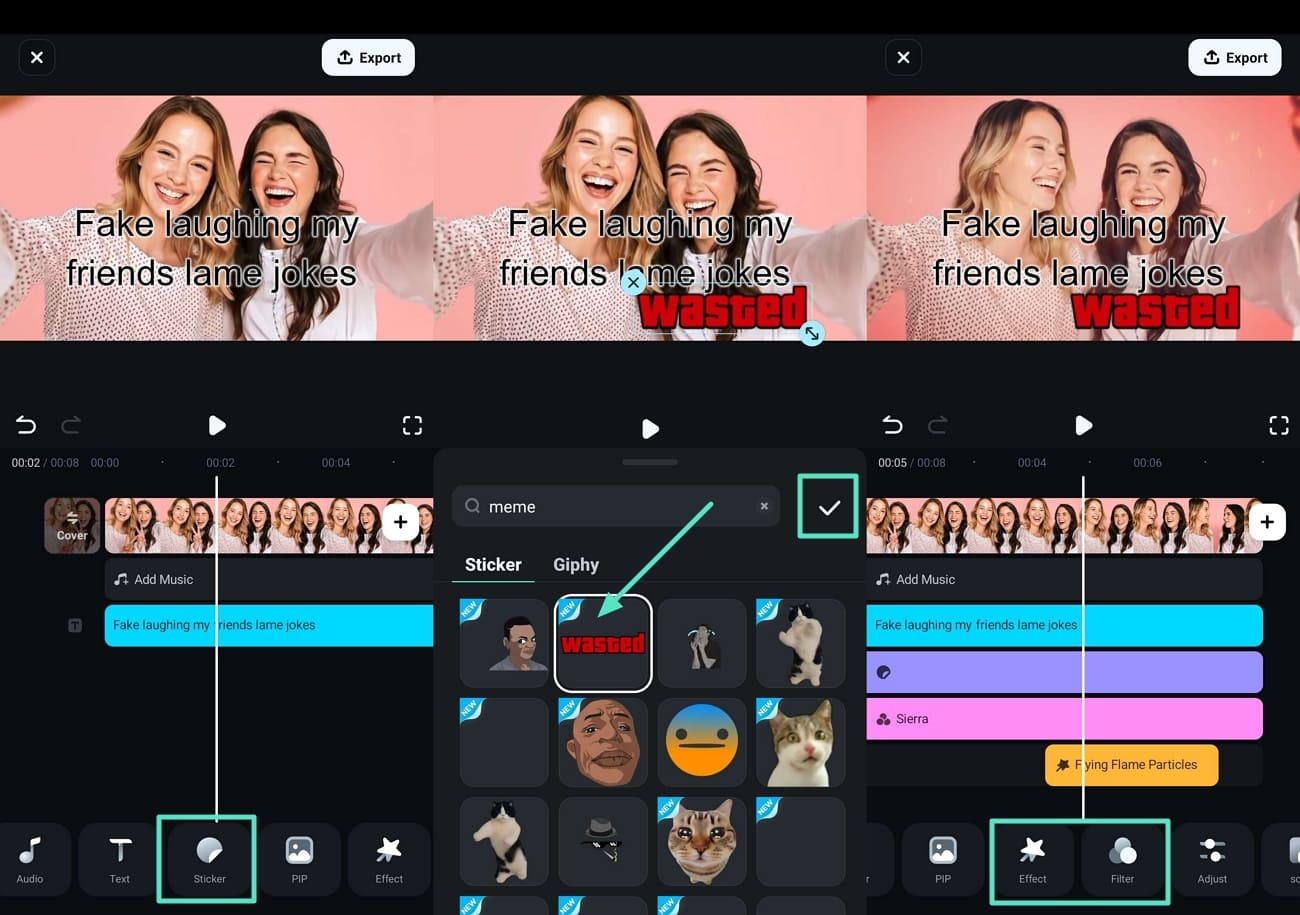The width and height of the screenshot is (1300, 915).
Task: Select the wasted sticker thumbnail
Action: [603, 644]
